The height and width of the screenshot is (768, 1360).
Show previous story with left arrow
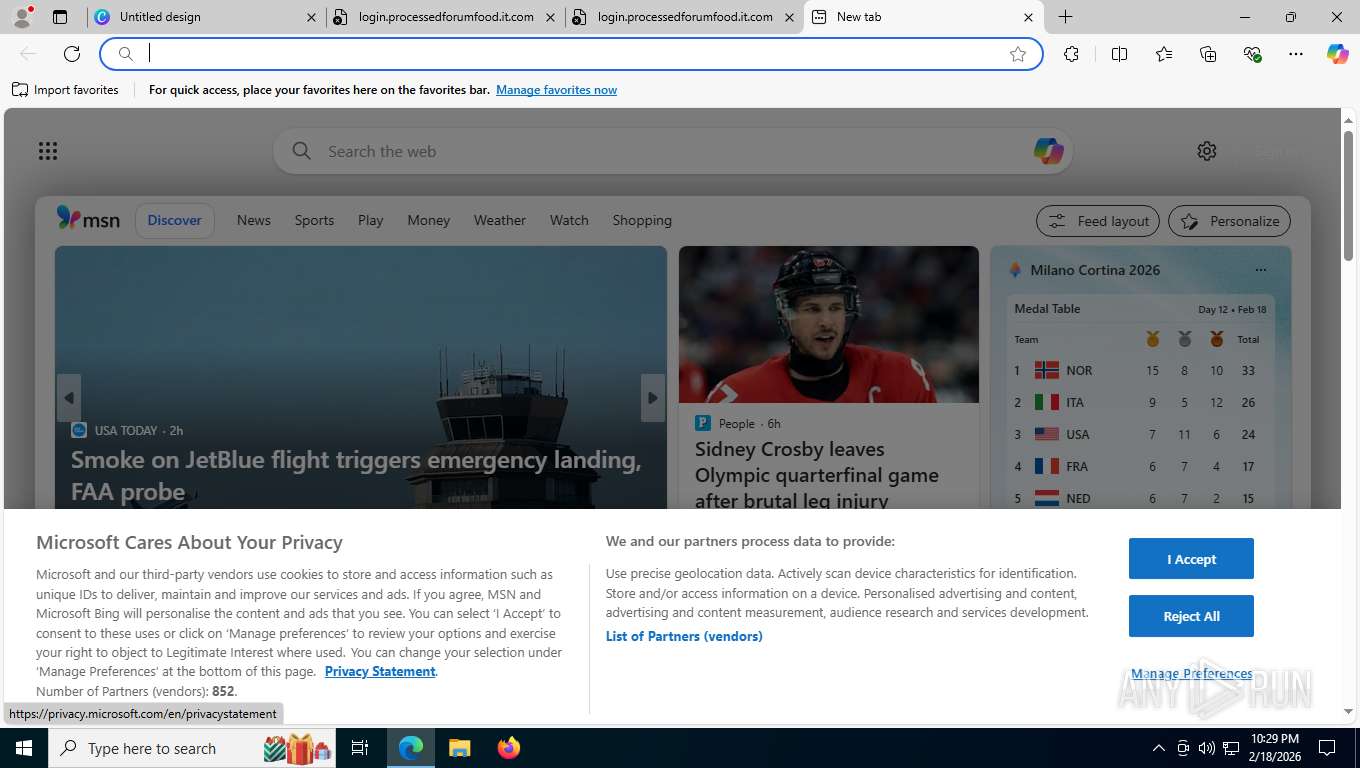click(x=69, y=398)
